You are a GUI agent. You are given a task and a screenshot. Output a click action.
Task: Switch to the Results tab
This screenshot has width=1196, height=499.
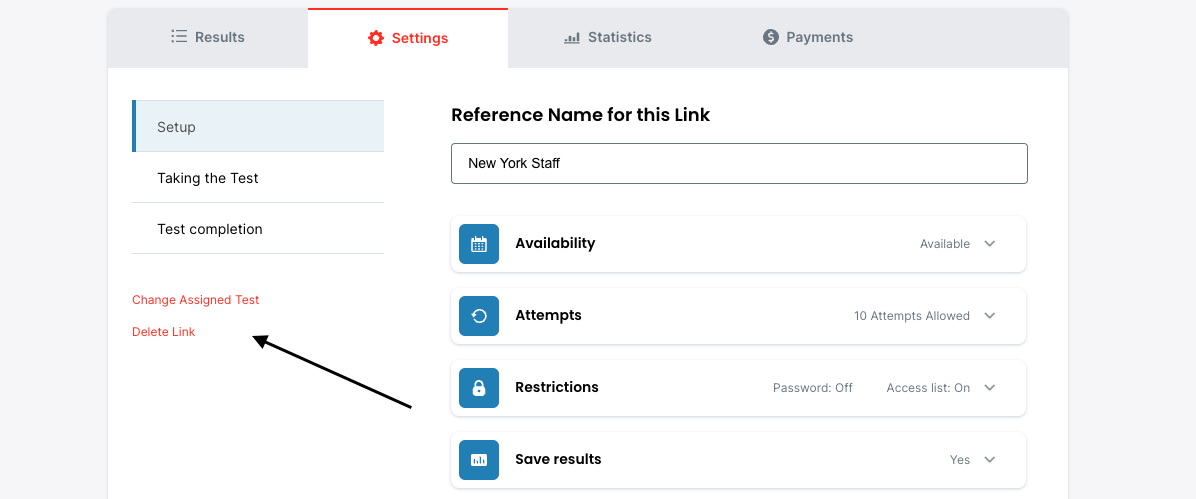click(208, 37)
